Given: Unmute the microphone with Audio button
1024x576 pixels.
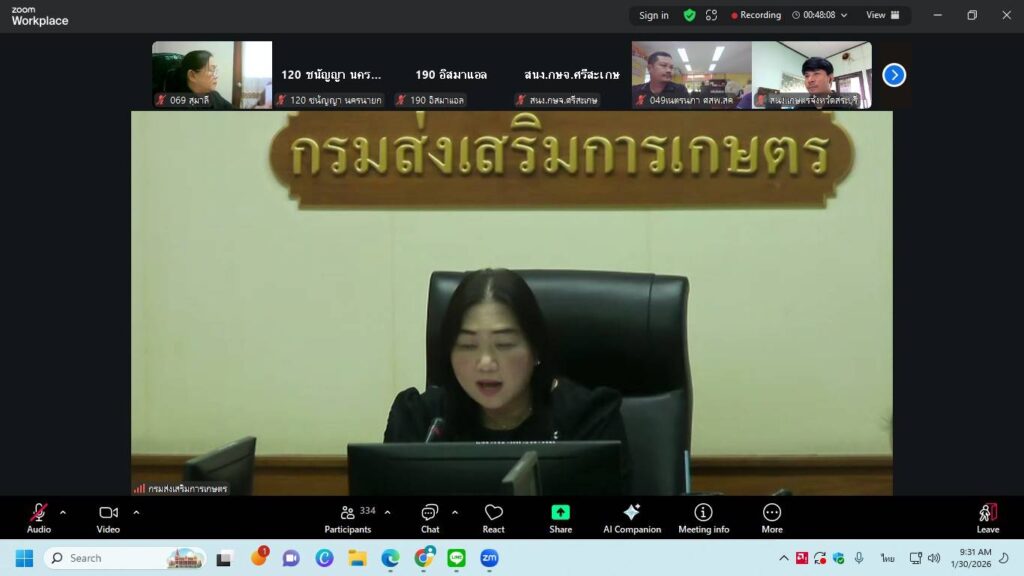Looking at the screenshot, I should click(39, 517).
